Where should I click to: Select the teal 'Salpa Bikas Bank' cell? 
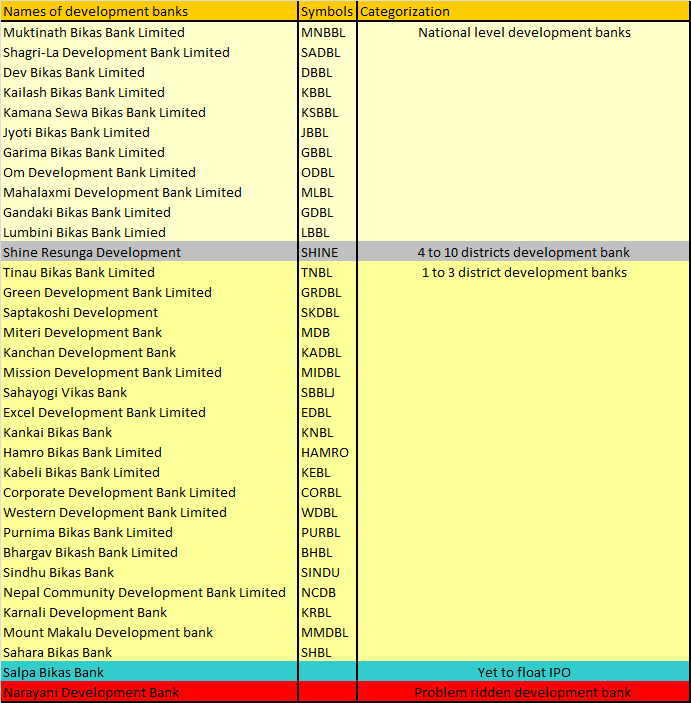149,673
